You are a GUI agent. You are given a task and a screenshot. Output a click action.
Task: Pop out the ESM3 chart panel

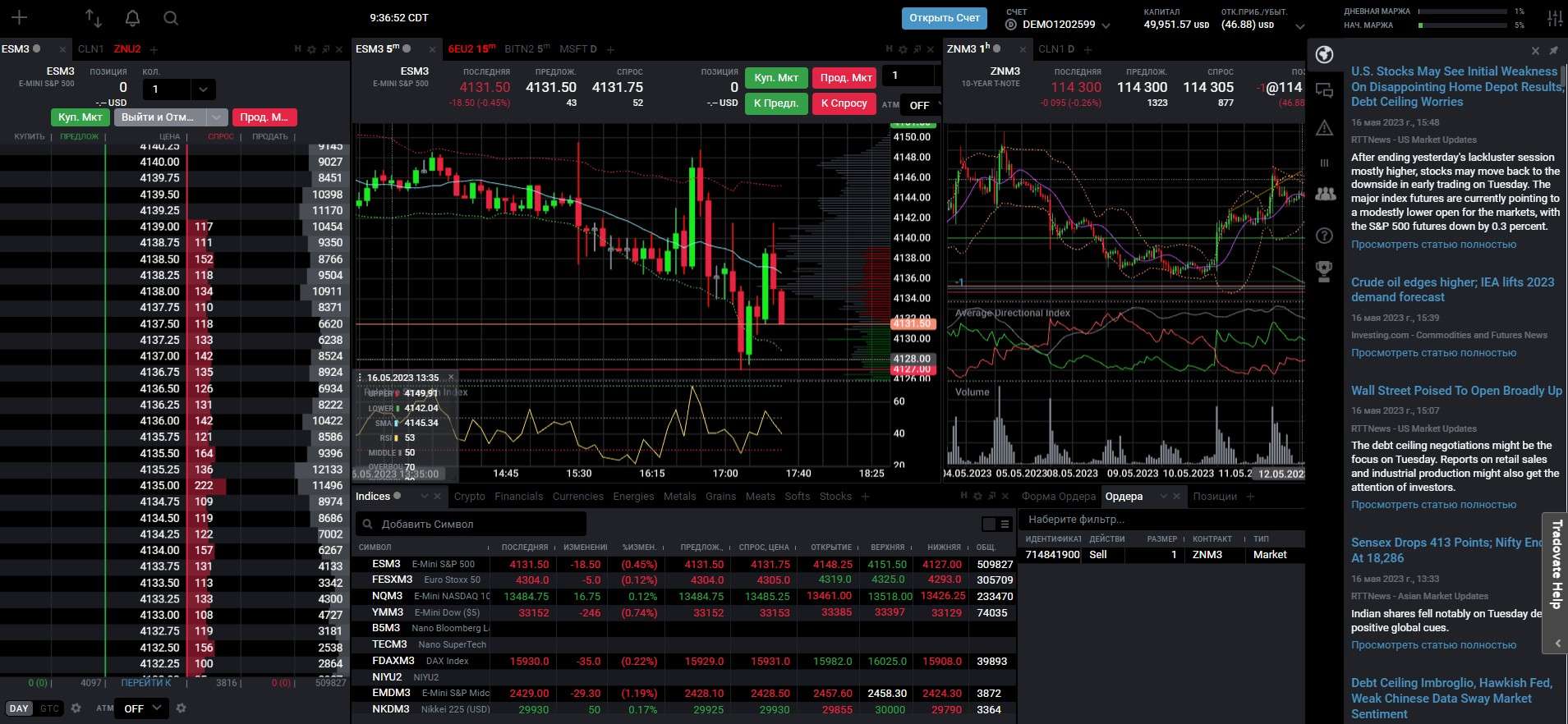(x=917, y=49)
